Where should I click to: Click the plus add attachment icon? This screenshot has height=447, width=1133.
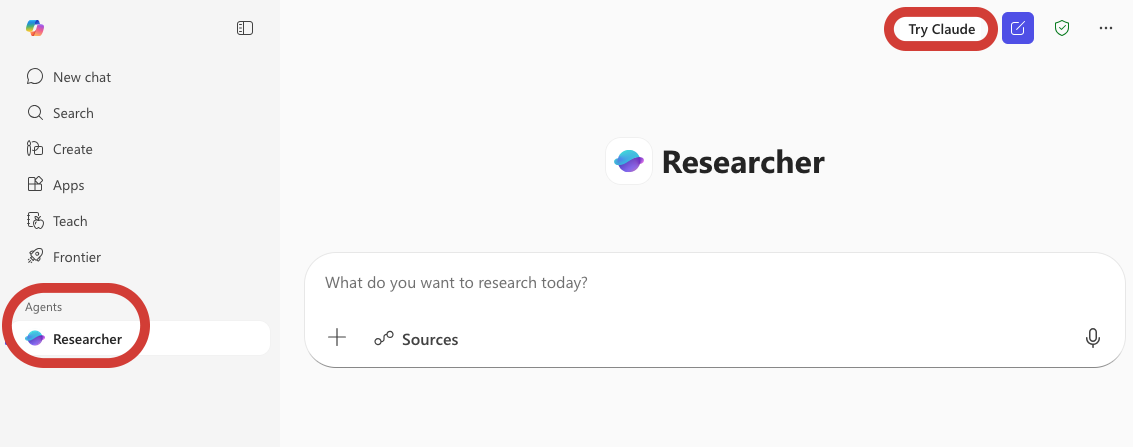(x=338, y=338)
